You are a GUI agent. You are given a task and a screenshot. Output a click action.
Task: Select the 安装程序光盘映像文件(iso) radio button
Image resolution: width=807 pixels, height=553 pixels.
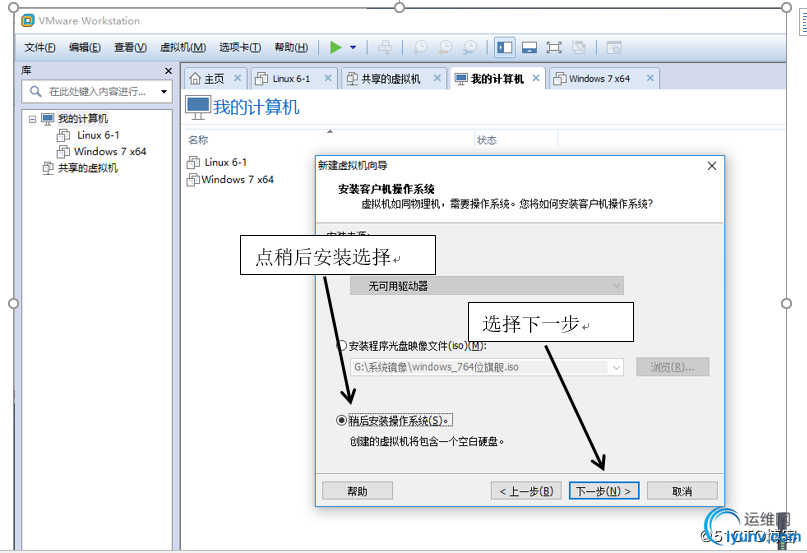click(341, 345)
